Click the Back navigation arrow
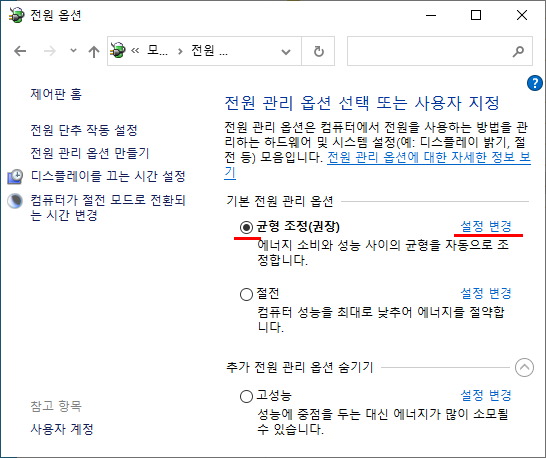546x458 pixels. click(x=20, y=51)
